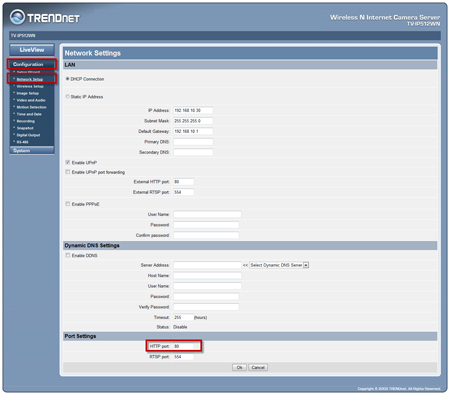Select the DHCP Connection option

tap(67, 79)
